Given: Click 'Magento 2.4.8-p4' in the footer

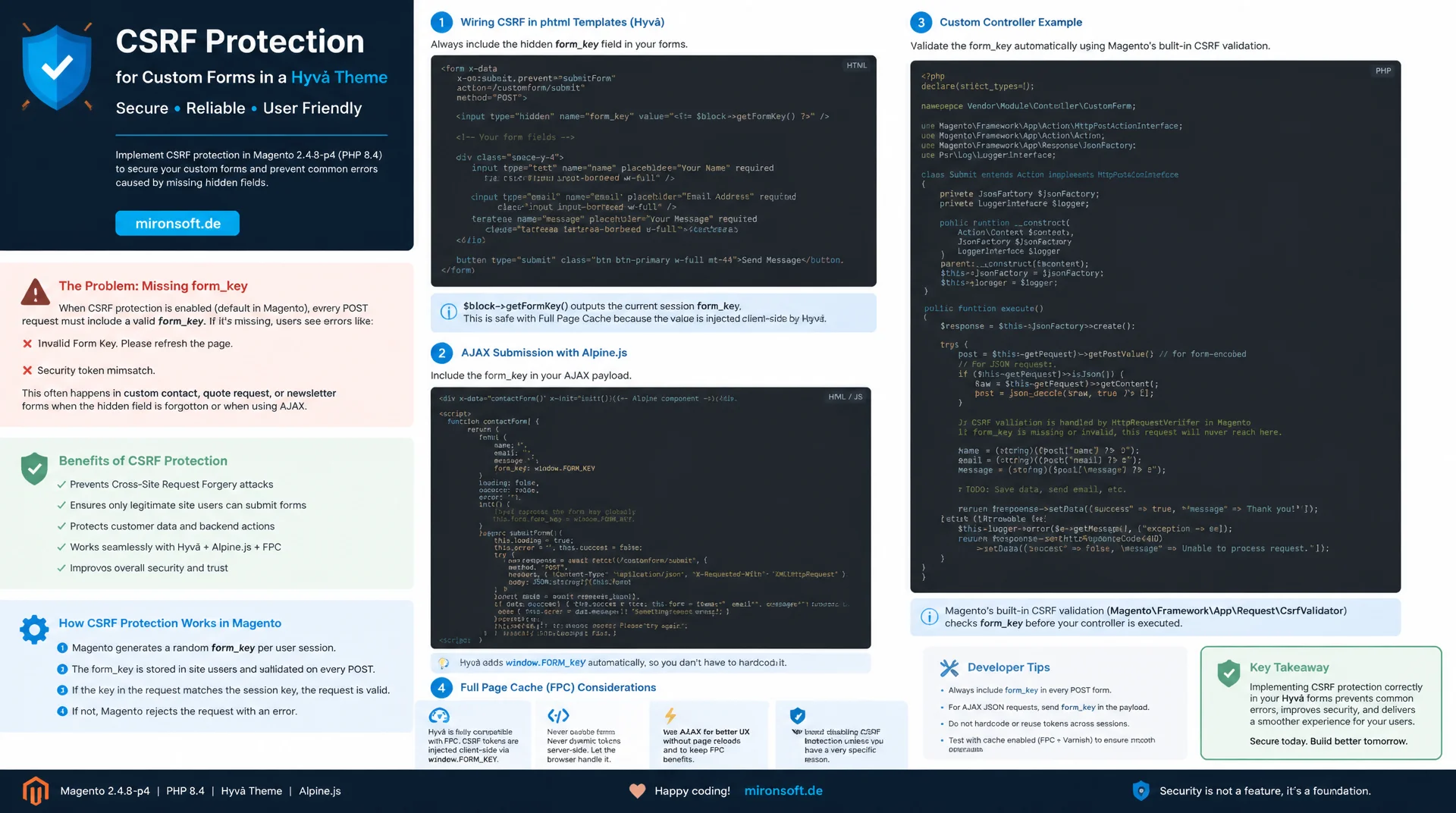Looking at the screenshot, I should click(x=105, y=791).
